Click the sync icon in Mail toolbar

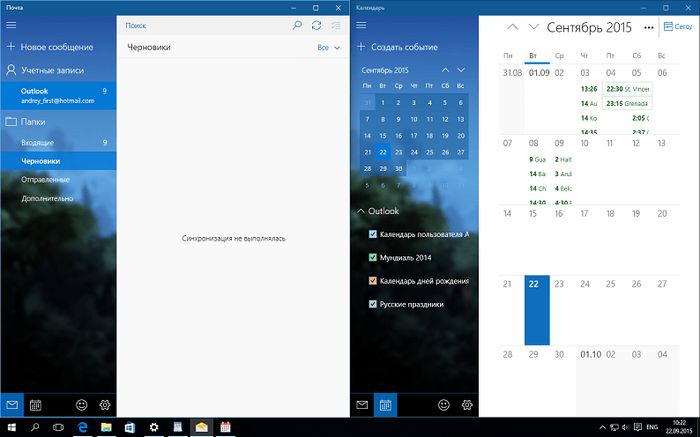tap(317, 24)
